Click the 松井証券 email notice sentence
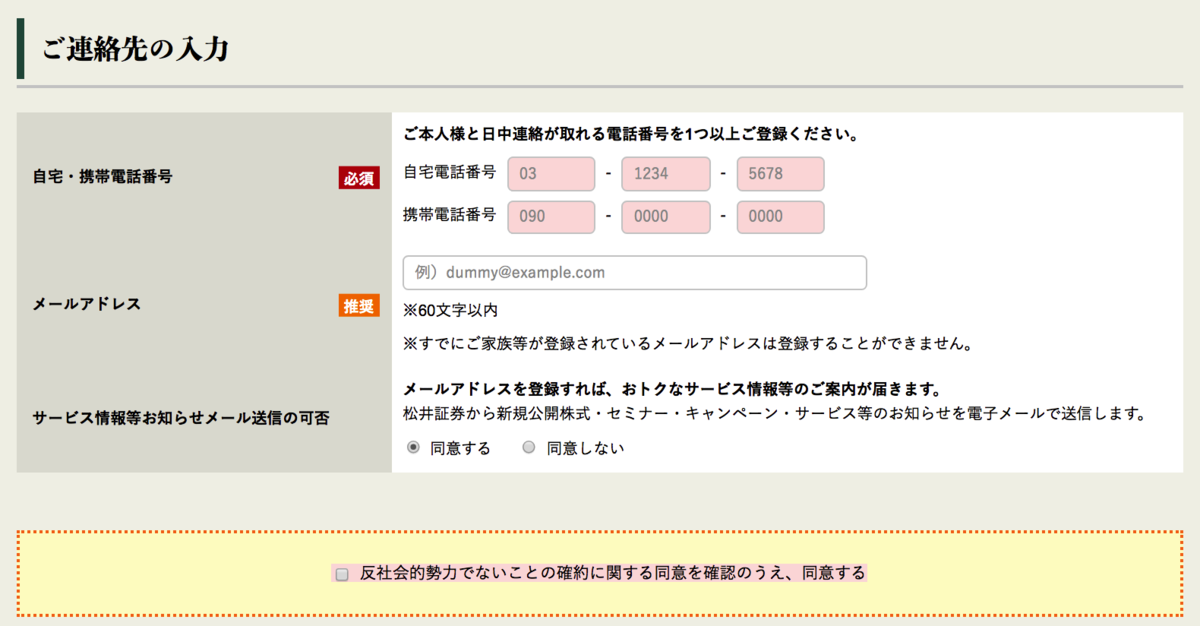 (x=774, y=412)
